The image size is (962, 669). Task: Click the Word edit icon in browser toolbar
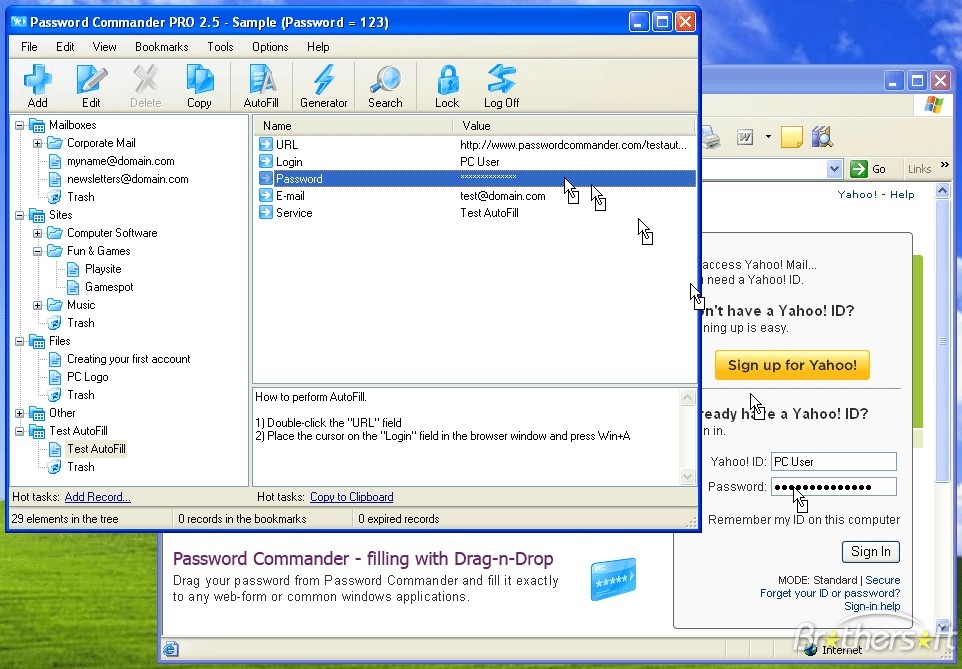(x=745, y=137)
